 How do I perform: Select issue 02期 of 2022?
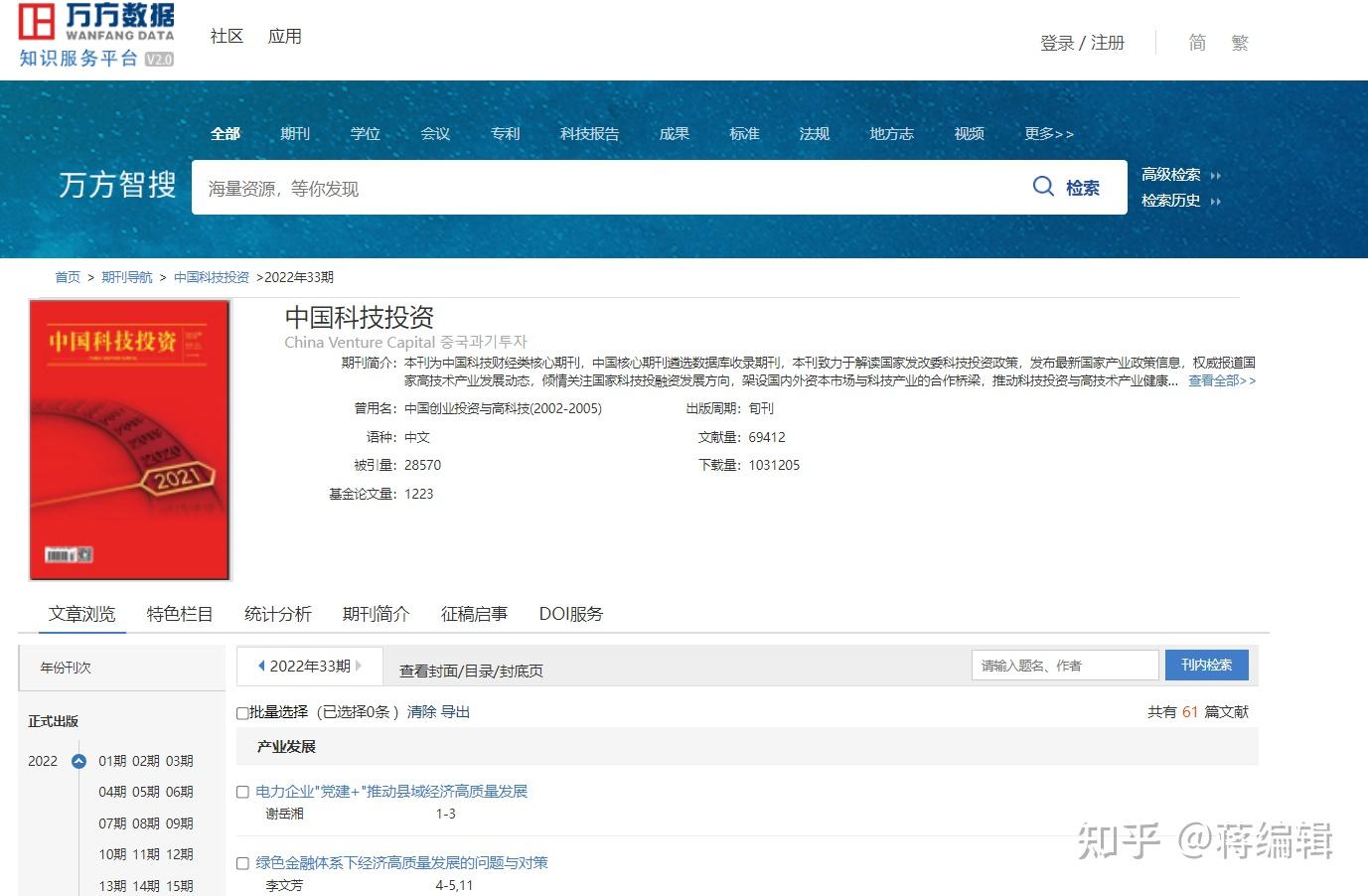point(146,761)
